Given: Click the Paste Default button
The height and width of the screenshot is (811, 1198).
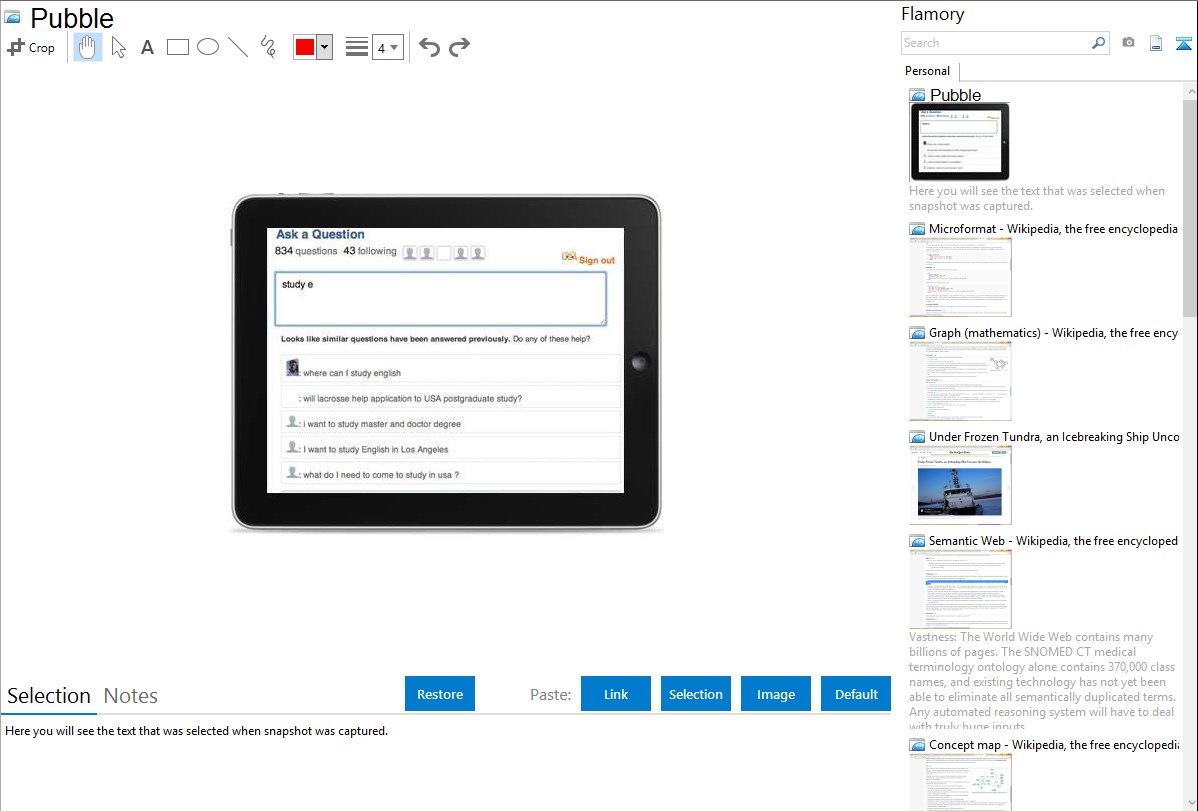Looking at the screenshot, I should (856, 693).
